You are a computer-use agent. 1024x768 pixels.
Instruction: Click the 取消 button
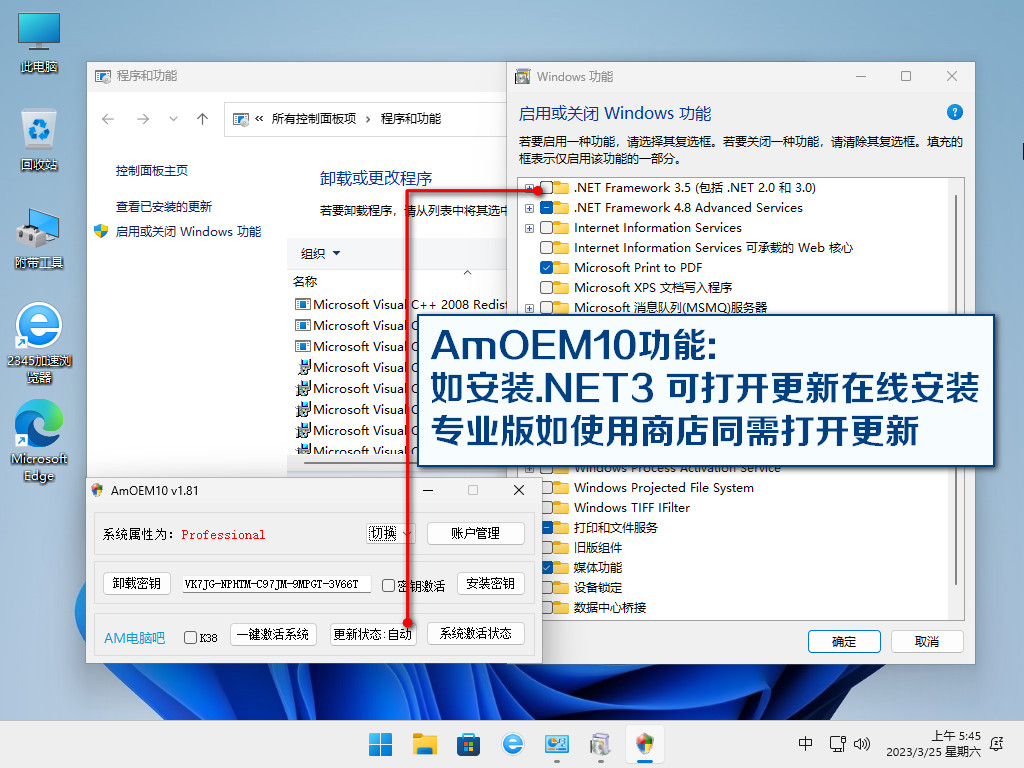[927, 642]
